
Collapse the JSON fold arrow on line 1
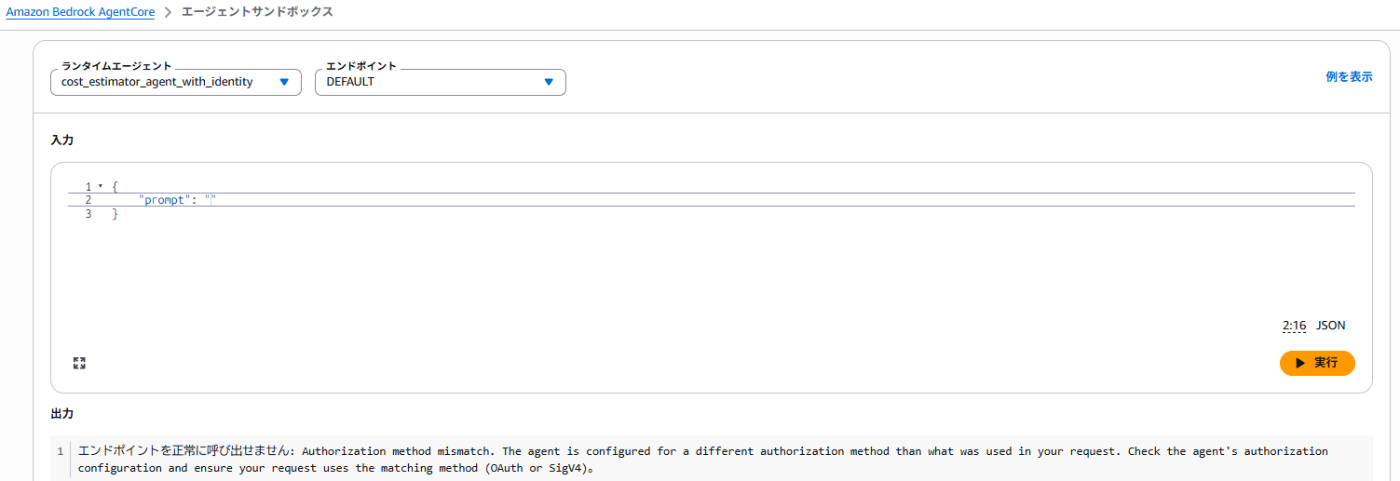click(x=100, y=187)
